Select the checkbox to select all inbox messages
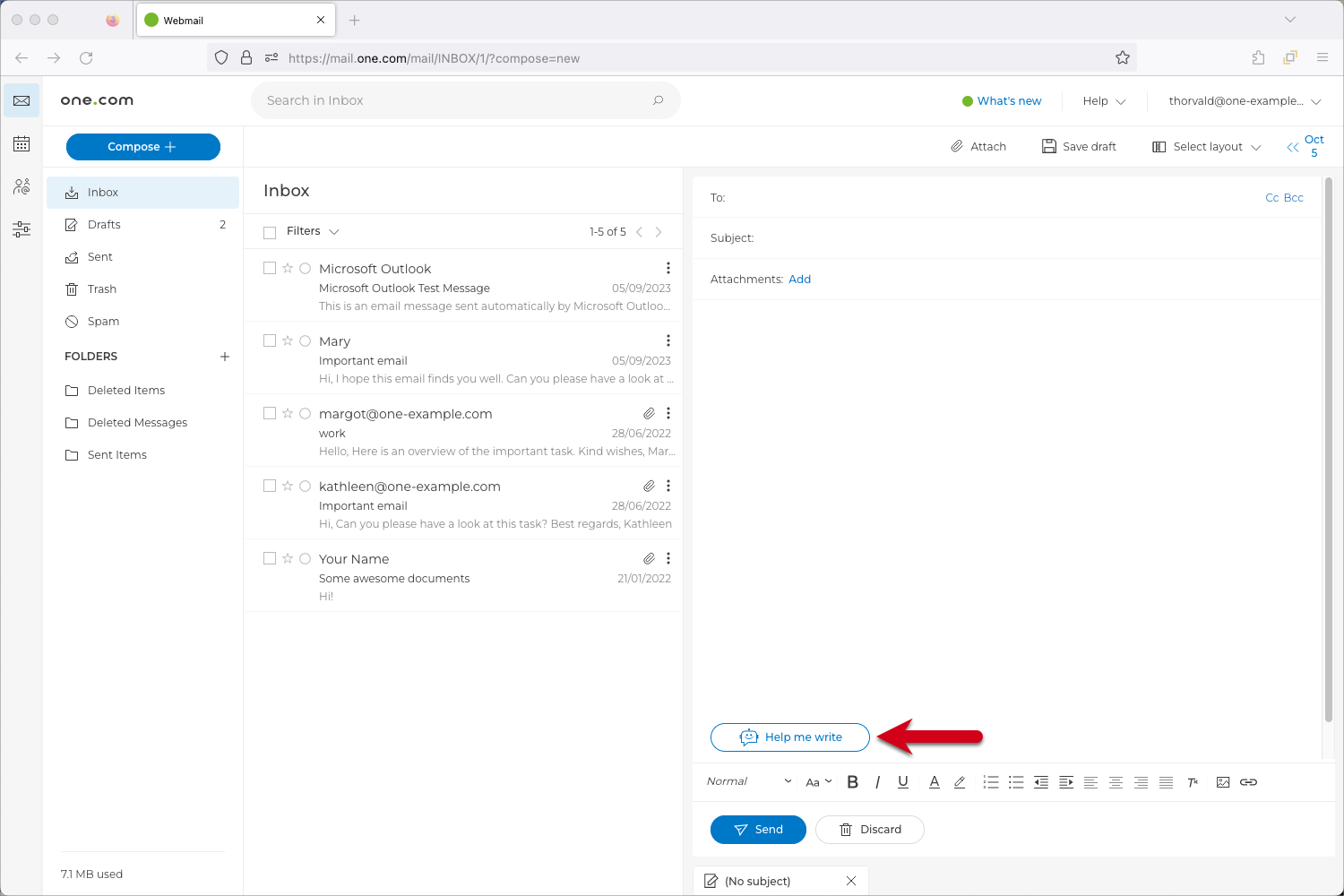 coord(269,231)
